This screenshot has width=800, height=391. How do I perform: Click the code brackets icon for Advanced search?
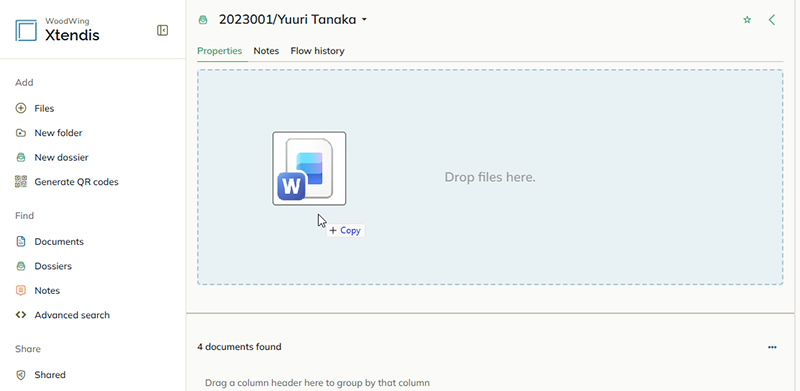(20, 315)
